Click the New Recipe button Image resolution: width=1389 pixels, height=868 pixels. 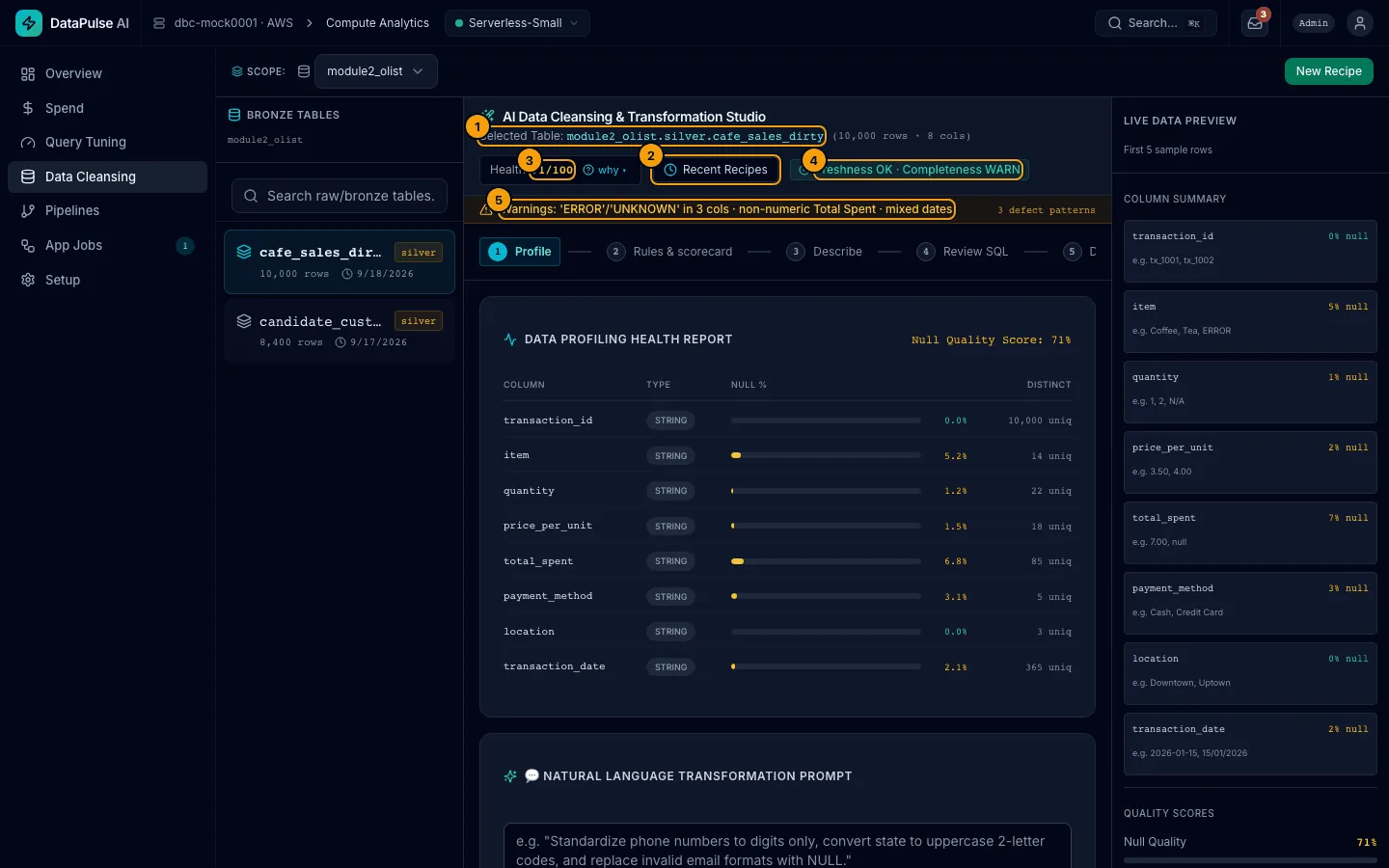coord(1328,71)
